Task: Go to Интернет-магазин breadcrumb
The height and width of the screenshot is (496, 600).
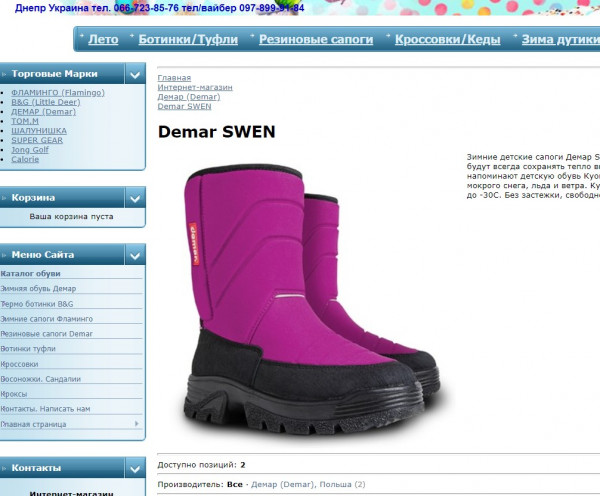Action: click(195, 87)
